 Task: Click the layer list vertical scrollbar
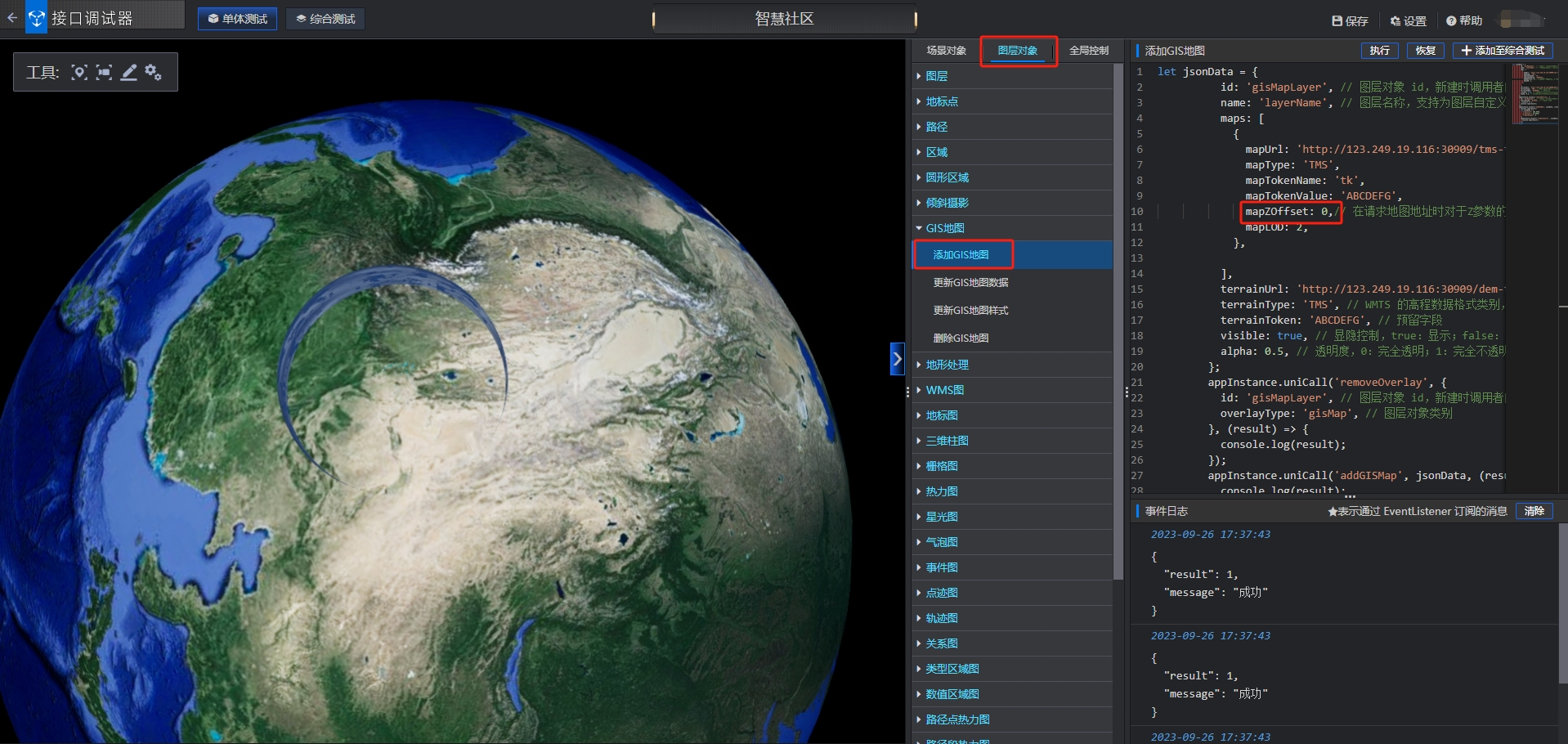pyautogui.click(x=1118, y=322)
